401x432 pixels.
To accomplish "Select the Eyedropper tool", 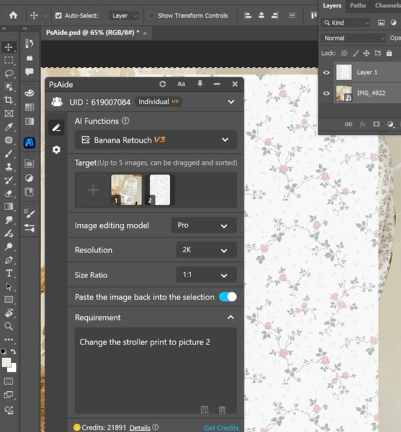I will pyautogui.click(x=9, y=127).
